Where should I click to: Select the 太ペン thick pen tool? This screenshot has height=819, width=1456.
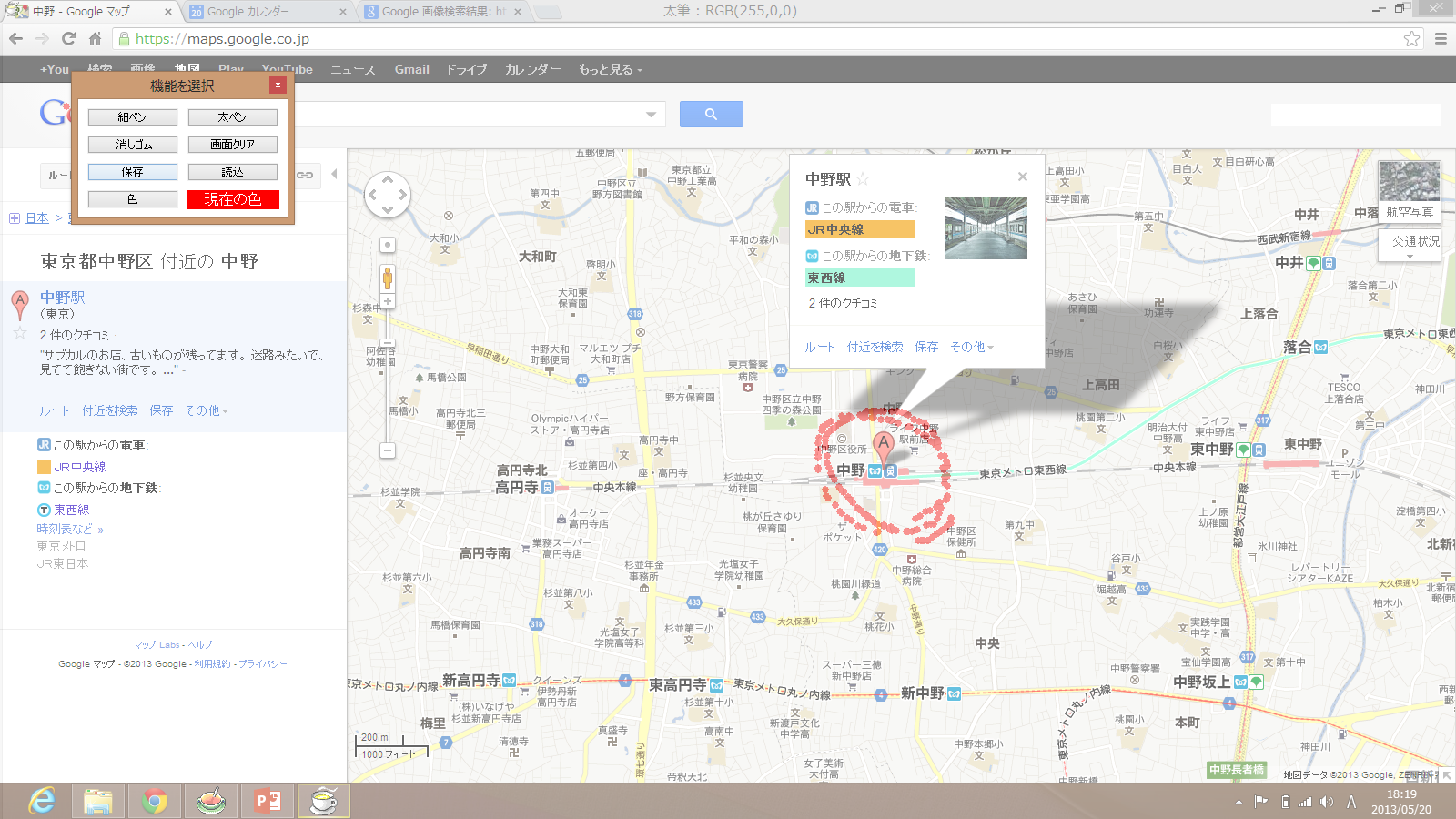(233, 117)
